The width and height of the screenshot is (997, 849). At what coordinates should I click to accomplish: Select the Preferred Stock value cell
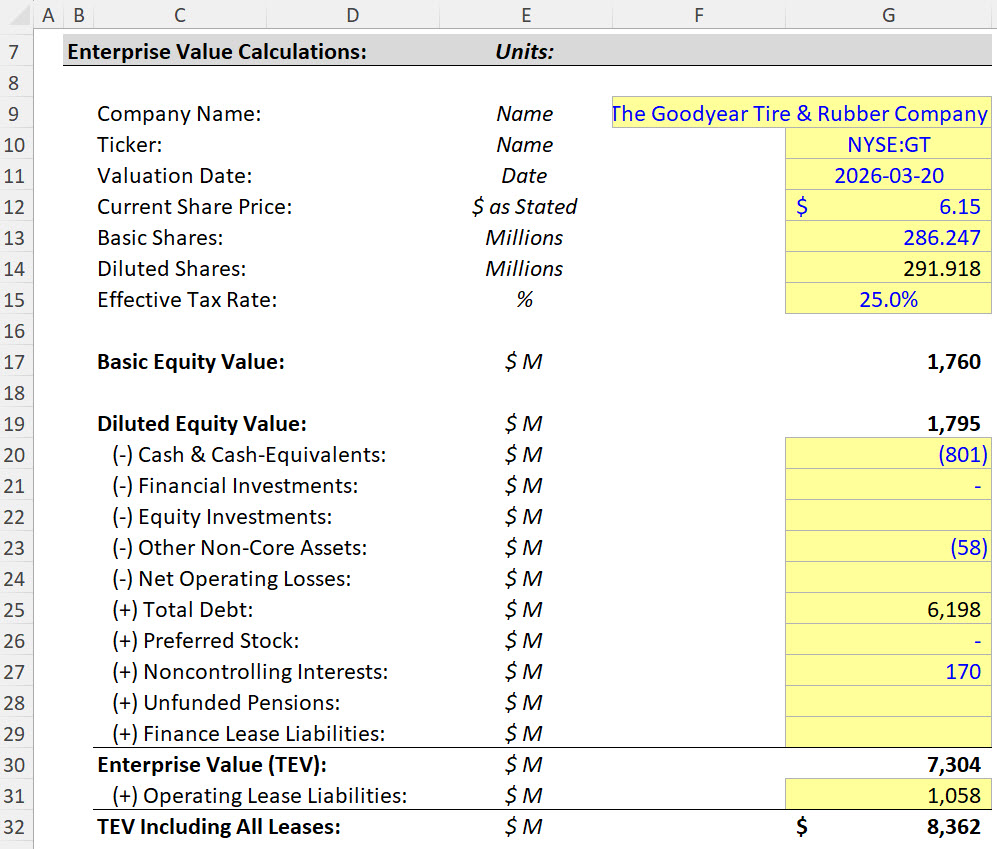888,640
